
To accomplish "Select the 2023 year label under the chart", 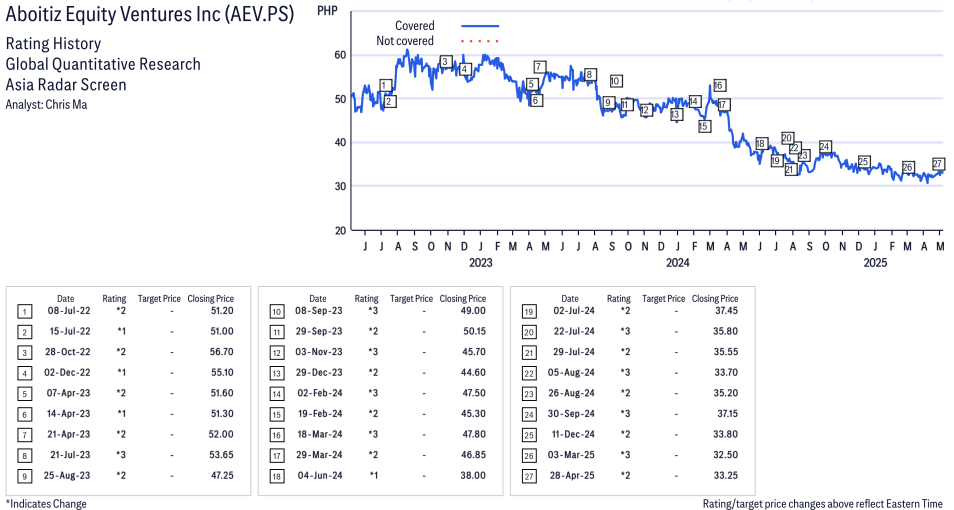I will click(481, 263).
